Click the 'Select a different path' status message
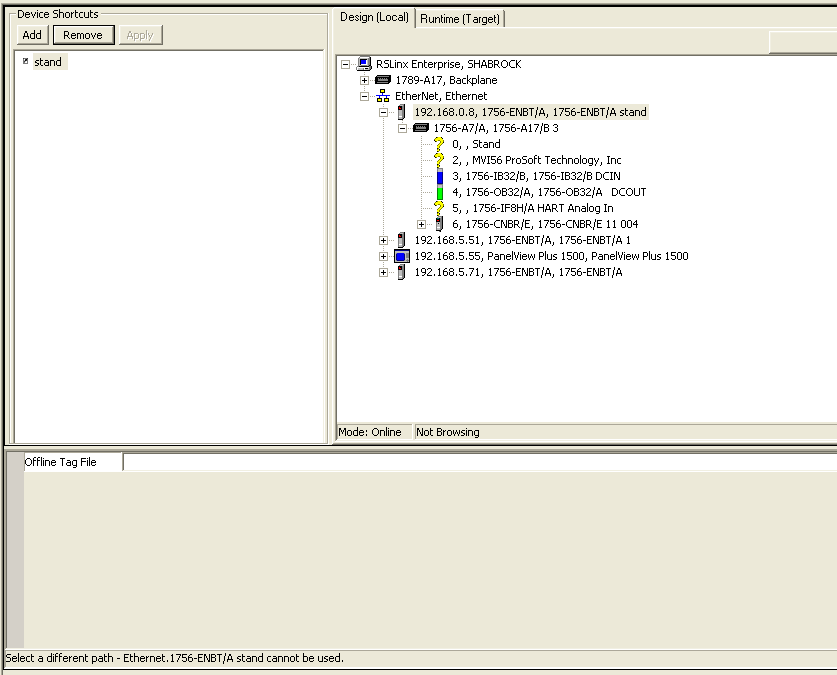 [x=175, y=658]
